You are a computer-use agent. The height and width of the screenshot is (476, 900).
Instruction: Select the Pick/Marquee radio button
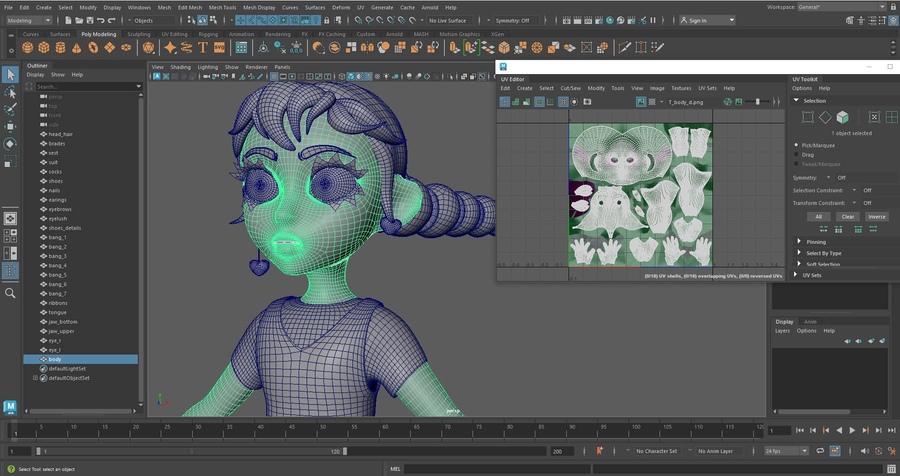point(797,145)
